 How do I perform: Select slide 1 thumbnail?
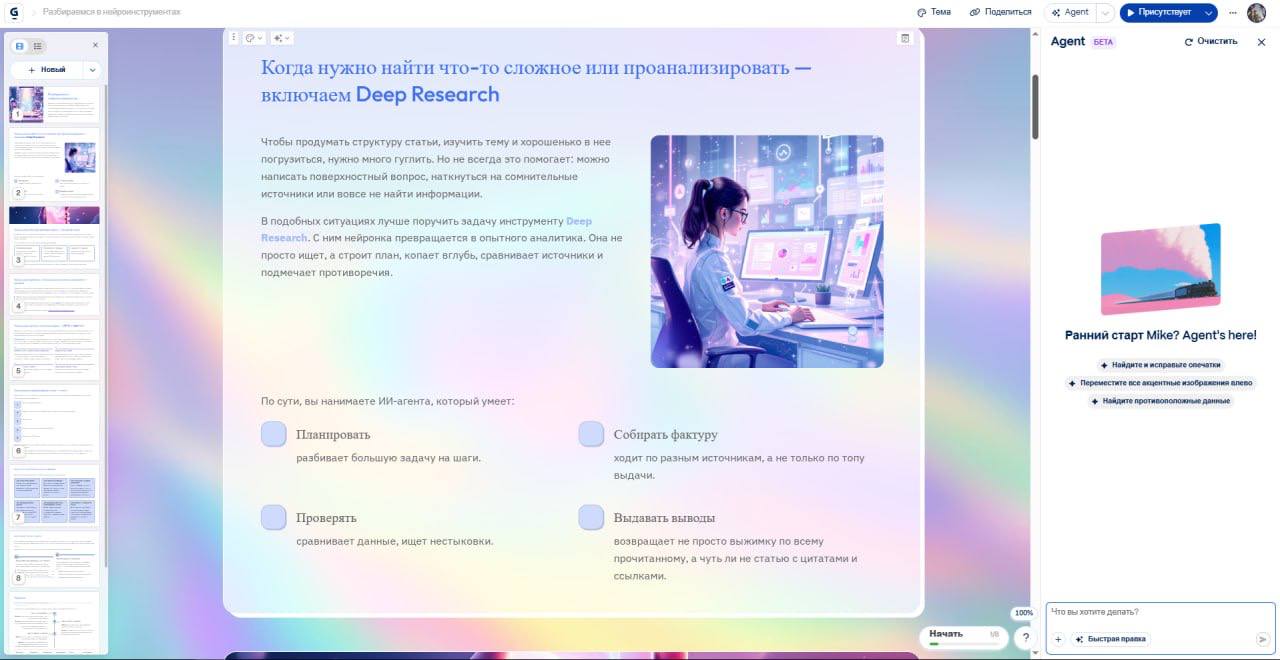[55, 104]
